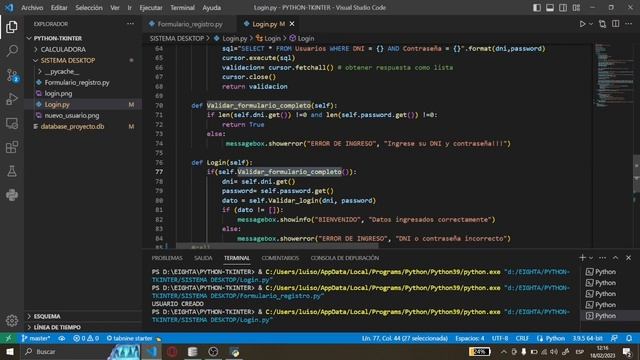Open changes compare icon in editor toolbar
This screenshot has width=640, height=360.
[602, 24]
